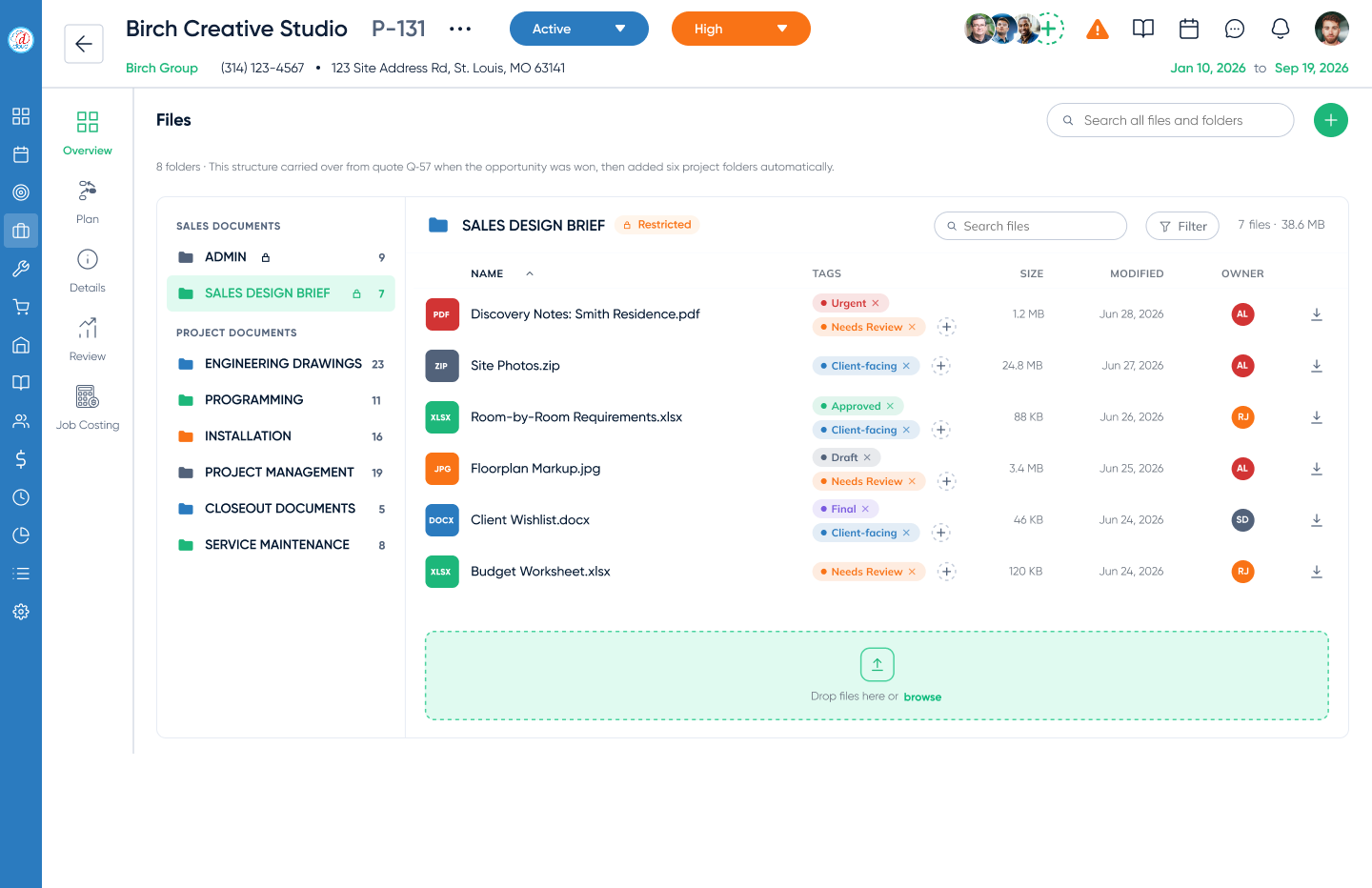This screenshot has height=888, width=1372.
Task: Open the wrench tools icon in left rail
Action: tap(21, 269)
